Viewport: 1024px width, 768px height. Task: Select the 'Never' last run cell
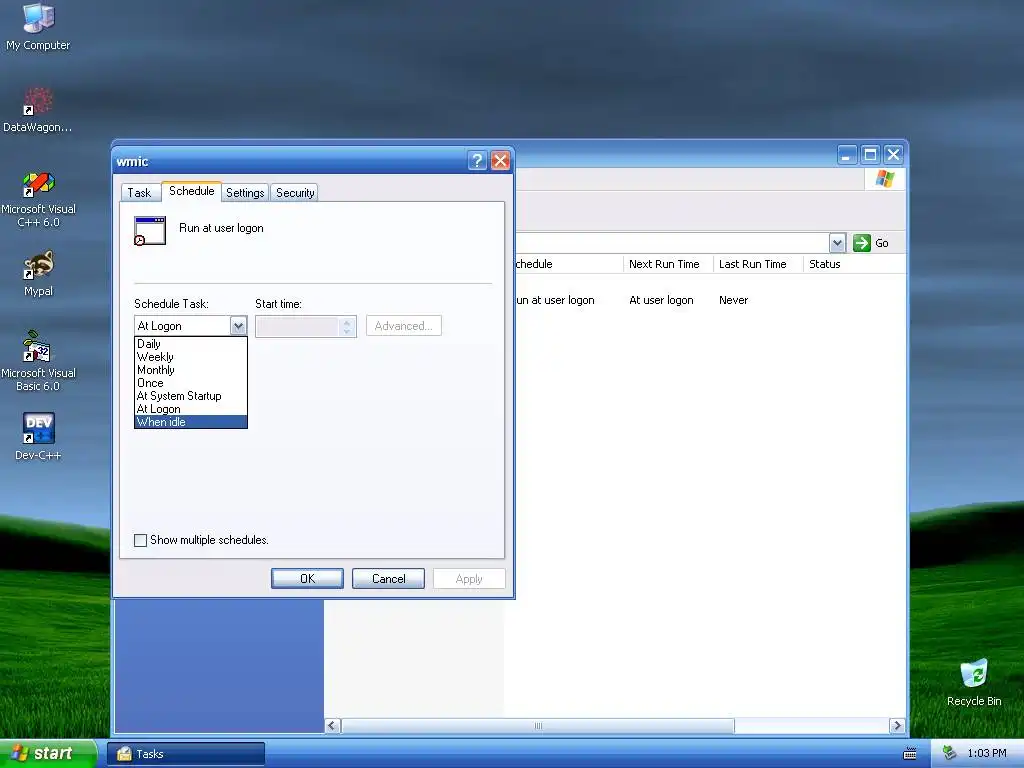(x=733, y=300)
